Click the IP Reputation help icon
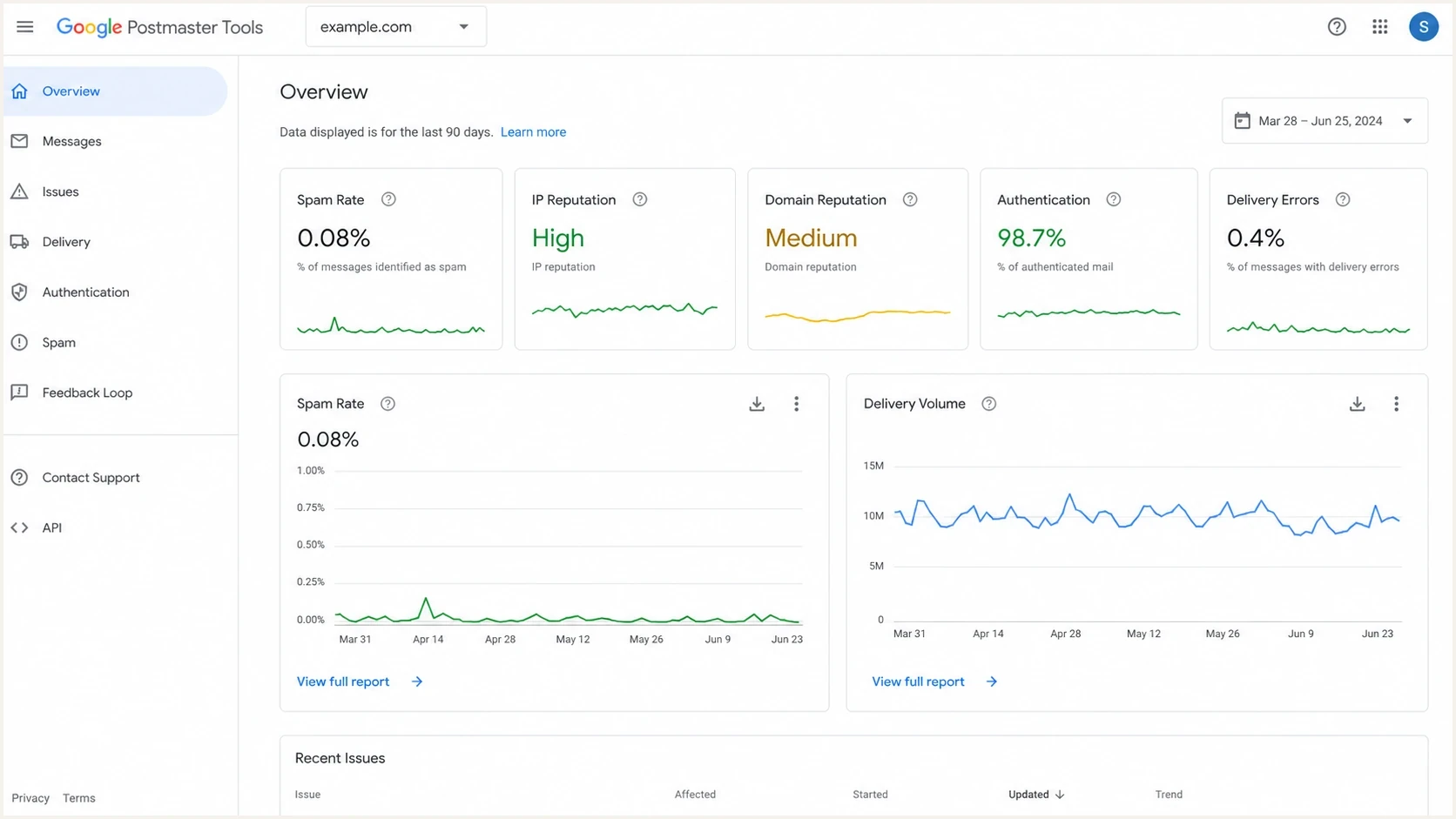 640,199
